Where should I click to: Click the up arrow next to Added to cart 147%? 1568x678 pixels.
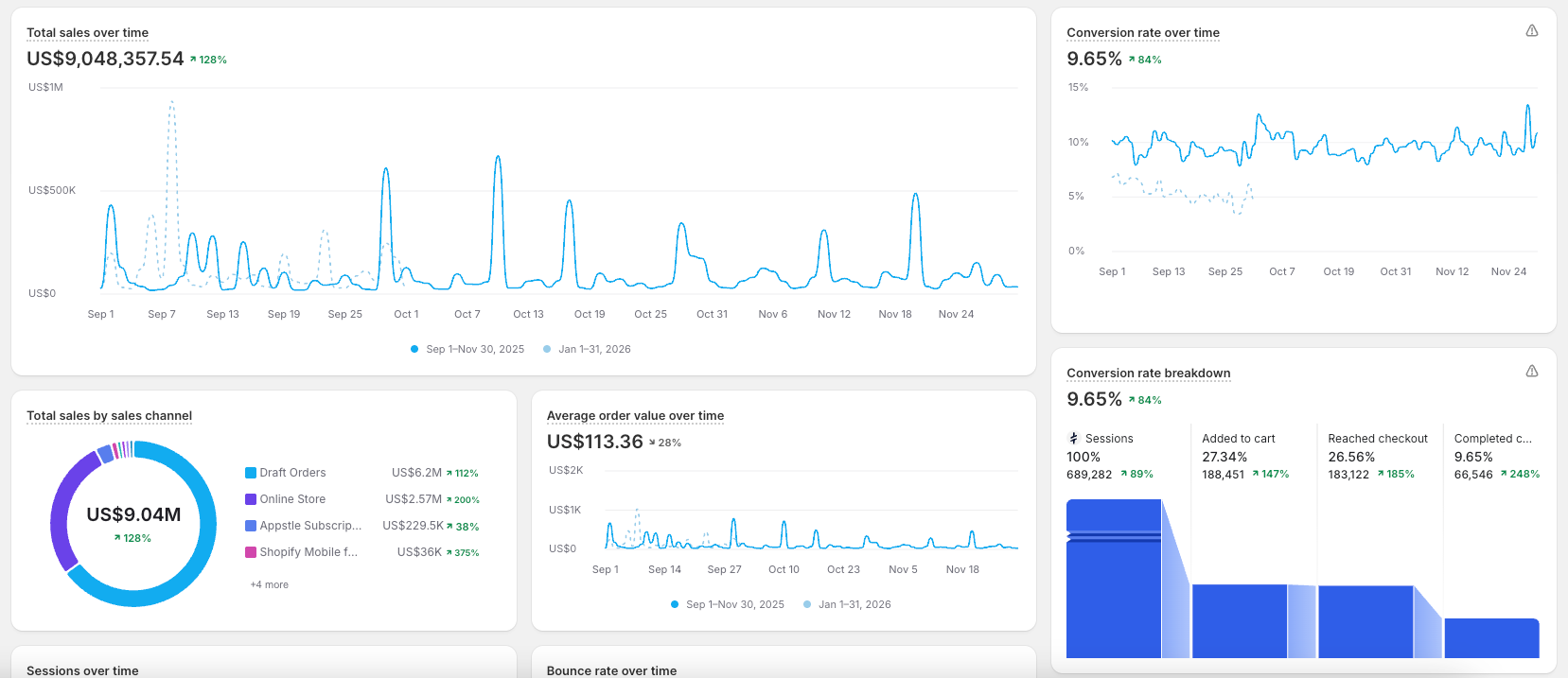point(1256,474)
